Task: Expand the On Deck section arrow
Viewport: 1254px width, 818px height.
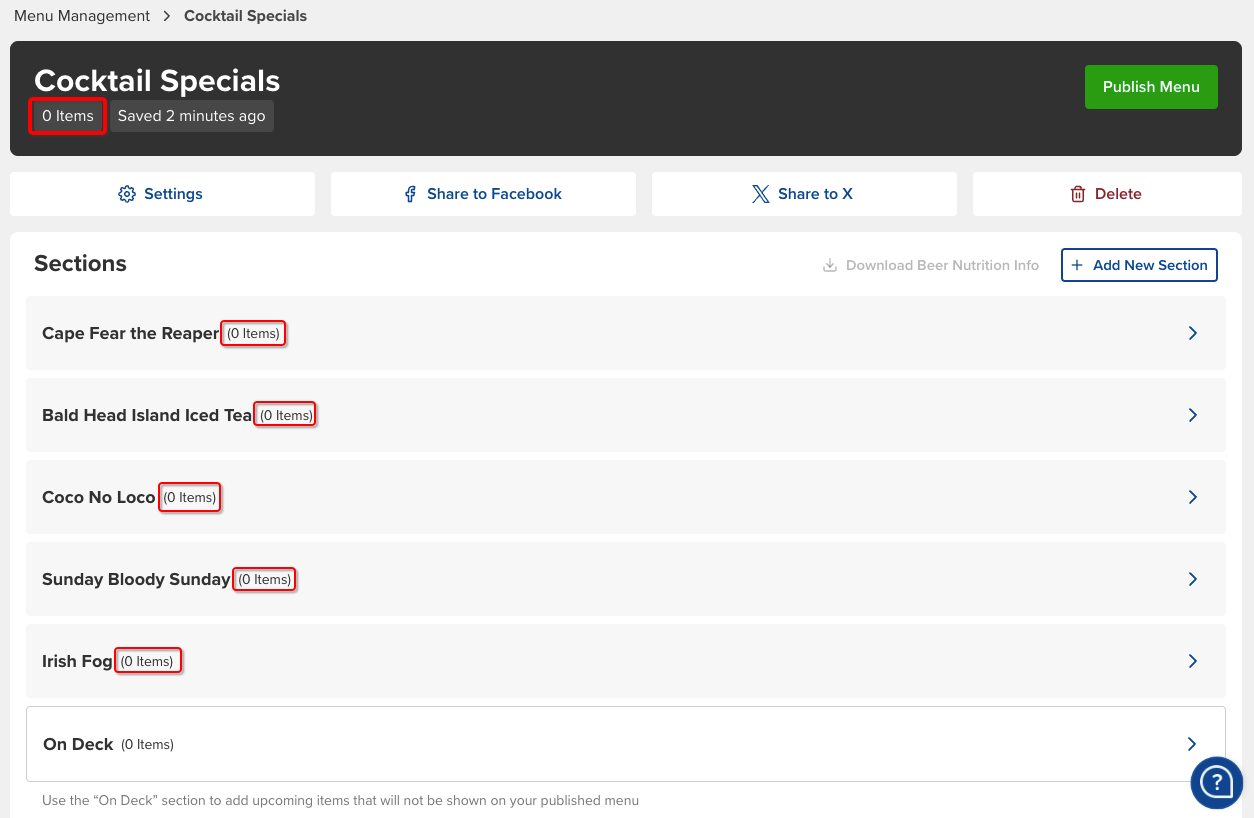Action: point(1191,744)
